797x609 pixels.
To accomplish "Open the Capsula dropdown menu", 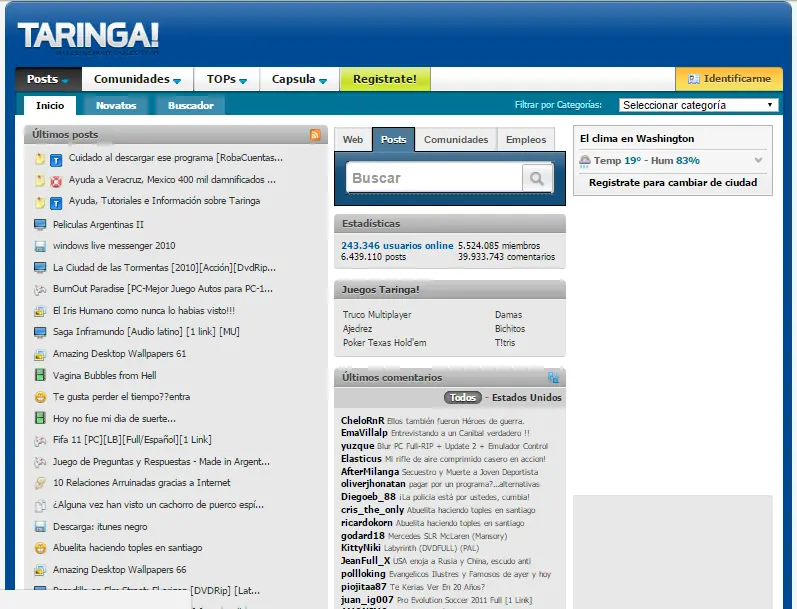I will [x=299, y=79].
